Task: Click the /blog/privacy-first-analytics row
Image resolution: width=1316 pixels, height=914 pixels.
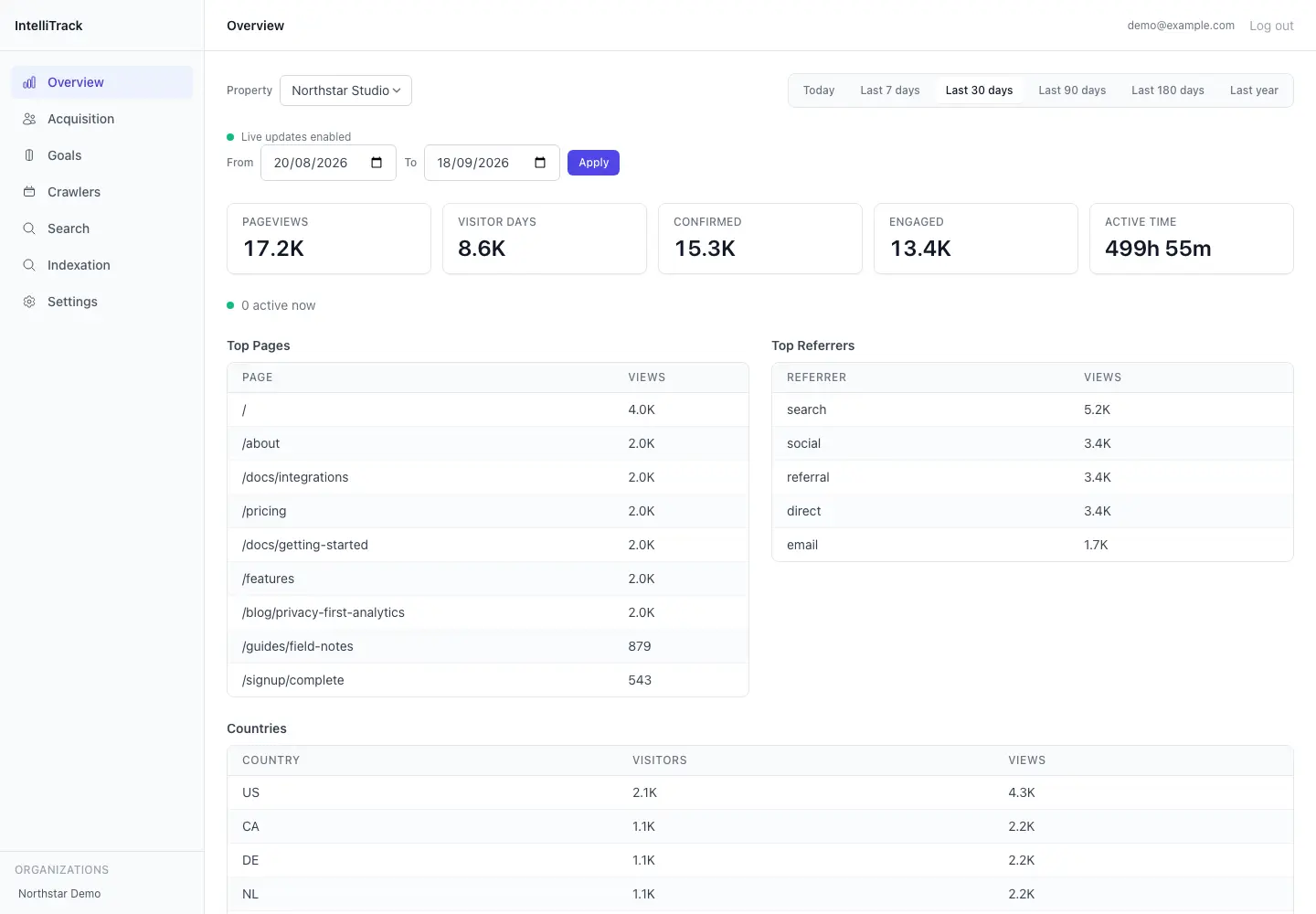Action: click(x=488, y=612)
